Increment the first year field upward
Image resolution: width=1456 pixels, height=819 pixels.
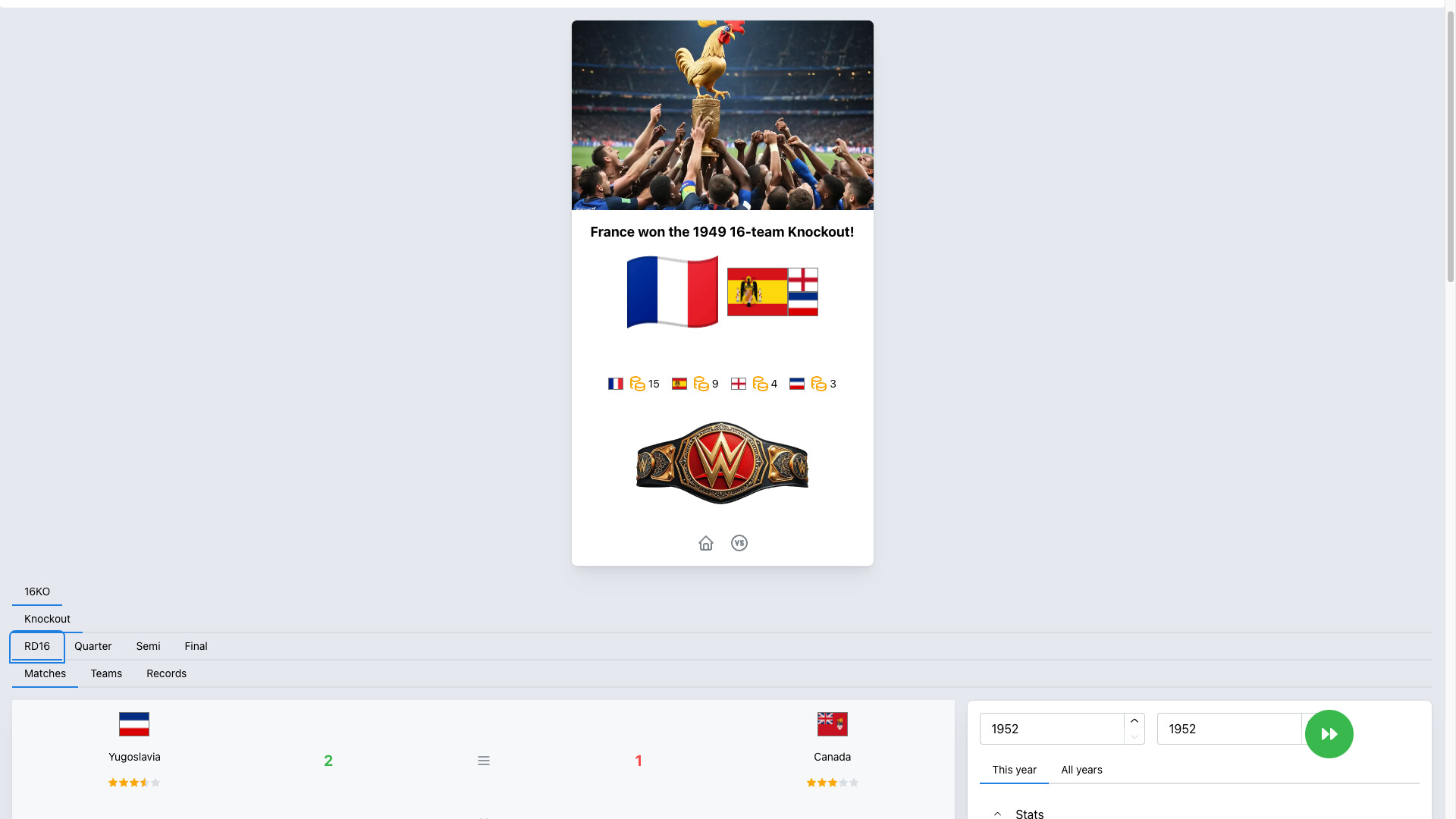click(1134, 721)
